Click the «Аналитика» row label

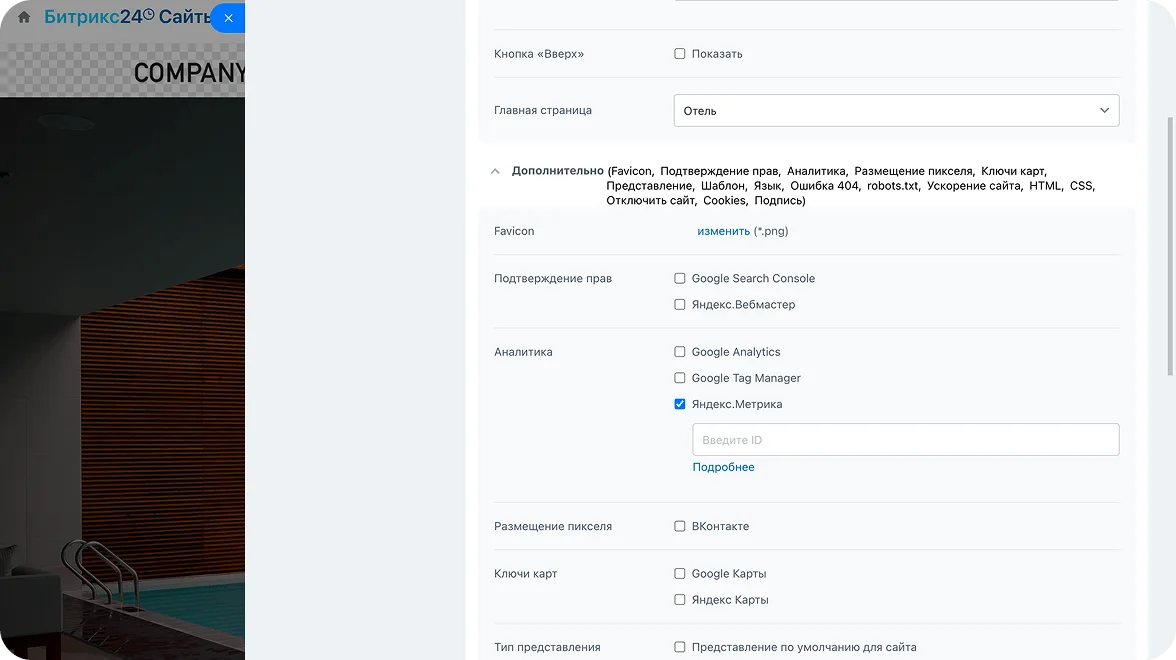click(x=523, y=352)
